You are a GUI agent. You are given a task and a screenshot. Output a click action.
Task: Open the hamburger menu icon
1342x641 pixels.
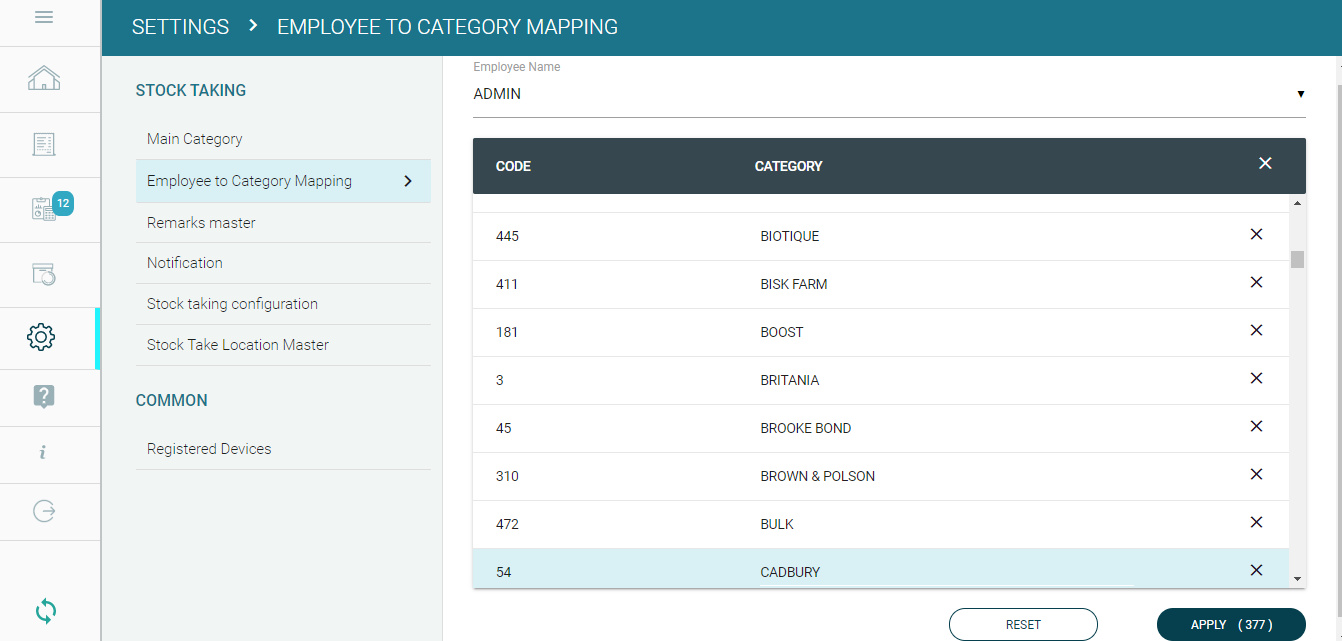click(x=43, y=18)
